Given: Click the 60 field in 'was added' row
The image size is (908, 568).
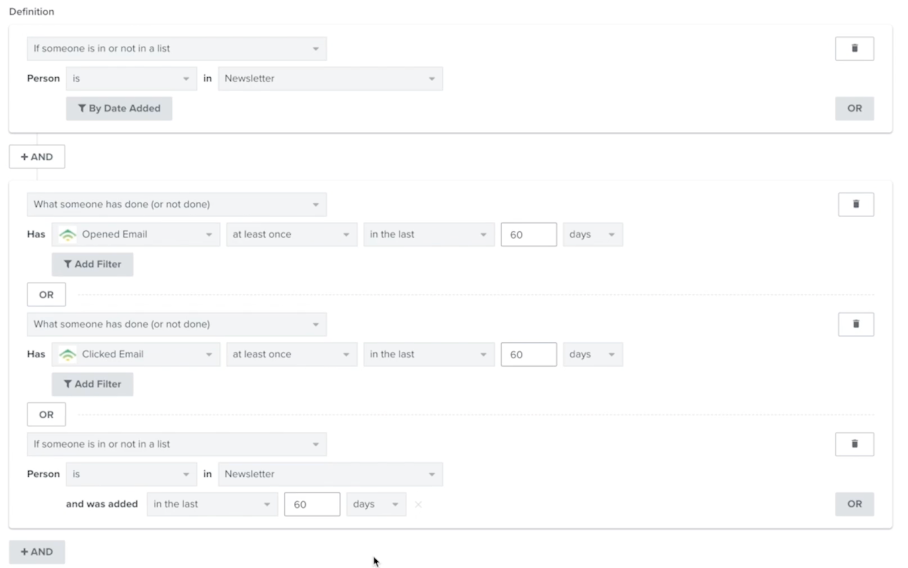Looking at the screenshot, I should tap(312, 504).
